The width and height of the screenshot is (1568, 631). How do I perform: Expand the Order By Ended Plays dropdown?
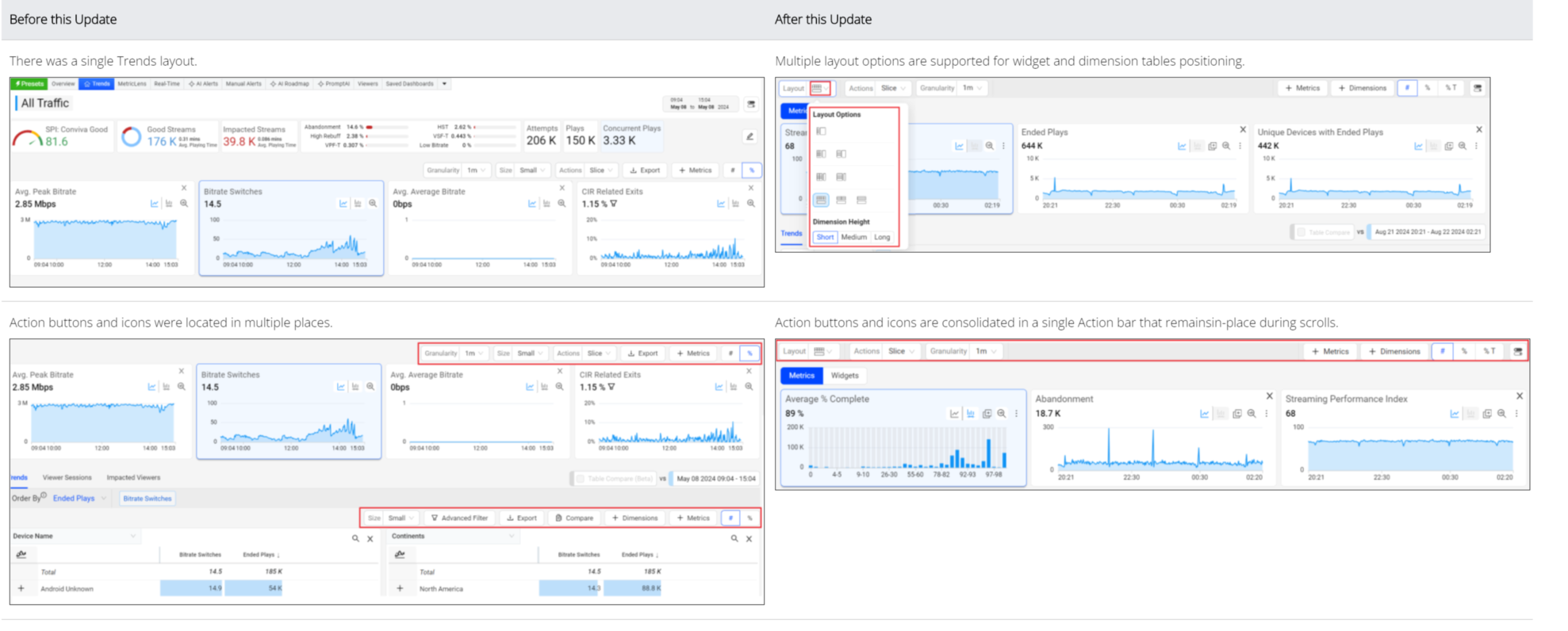[104, 499]
